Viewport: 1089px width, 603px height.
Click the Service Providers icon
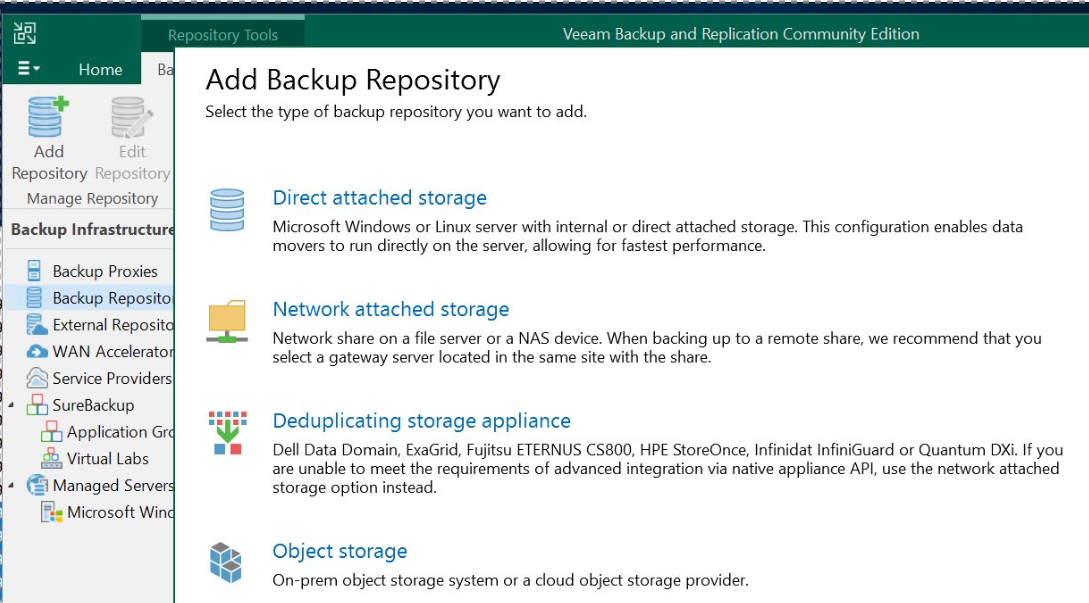[x=37, y=379]
